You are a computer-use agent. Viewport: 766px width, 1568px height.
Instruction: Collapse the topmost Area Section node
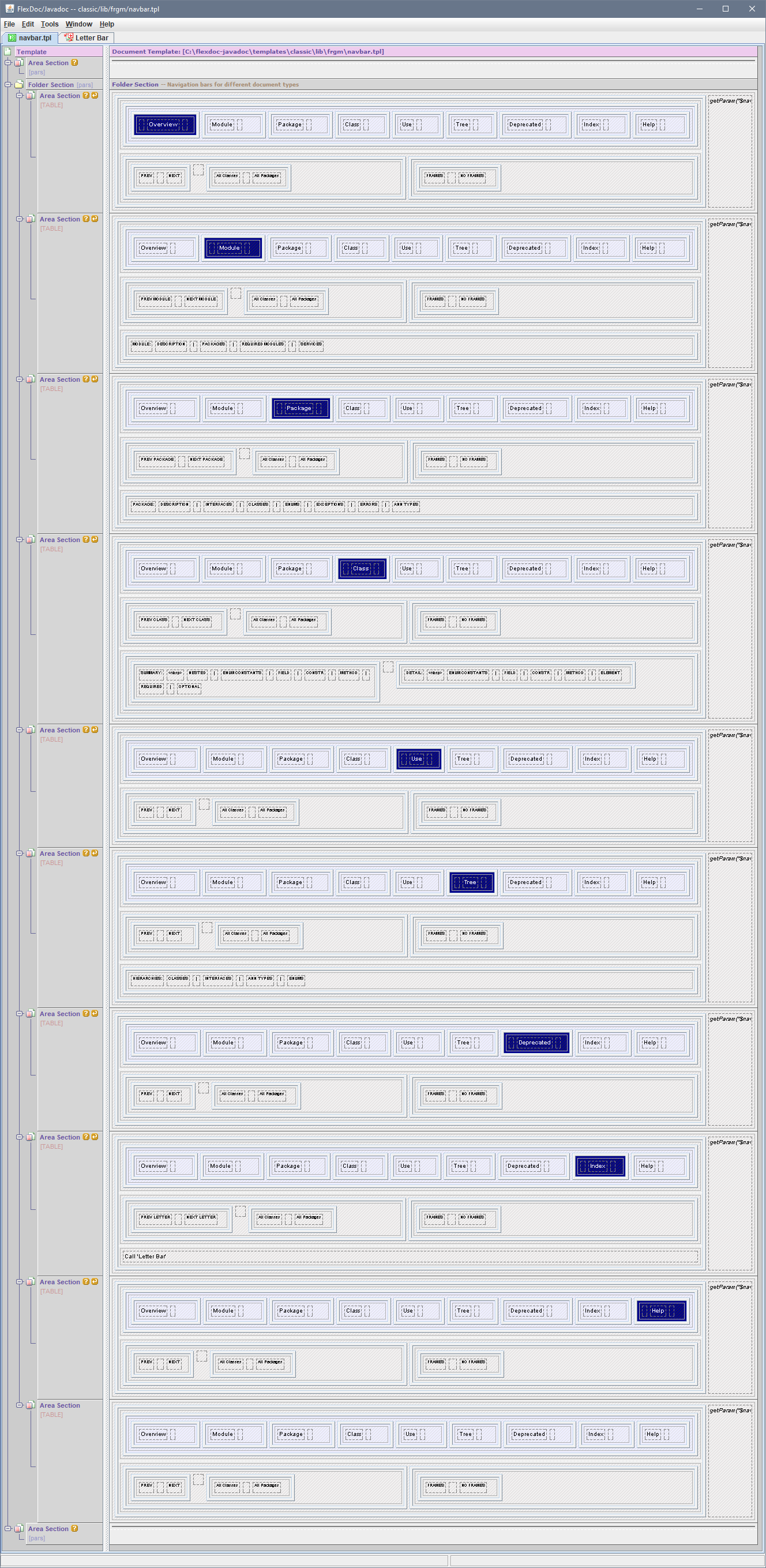point(8,63)
